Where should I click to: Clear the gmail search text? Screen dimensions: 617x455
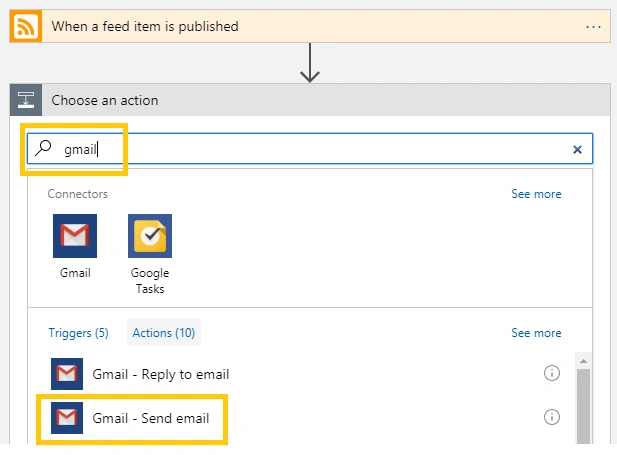pos(577,149)
